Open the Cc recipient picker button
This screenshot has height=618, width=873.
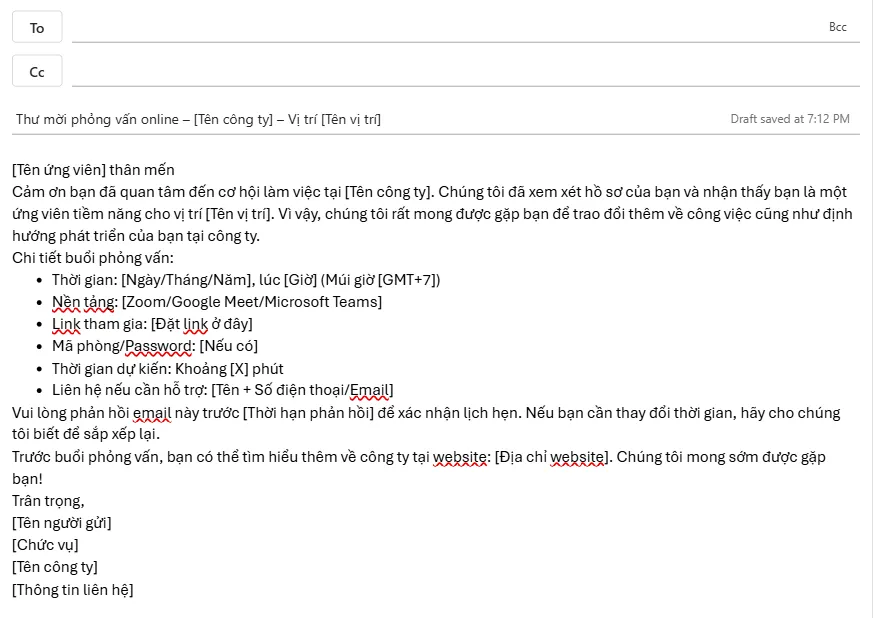[x=37, y=71]
